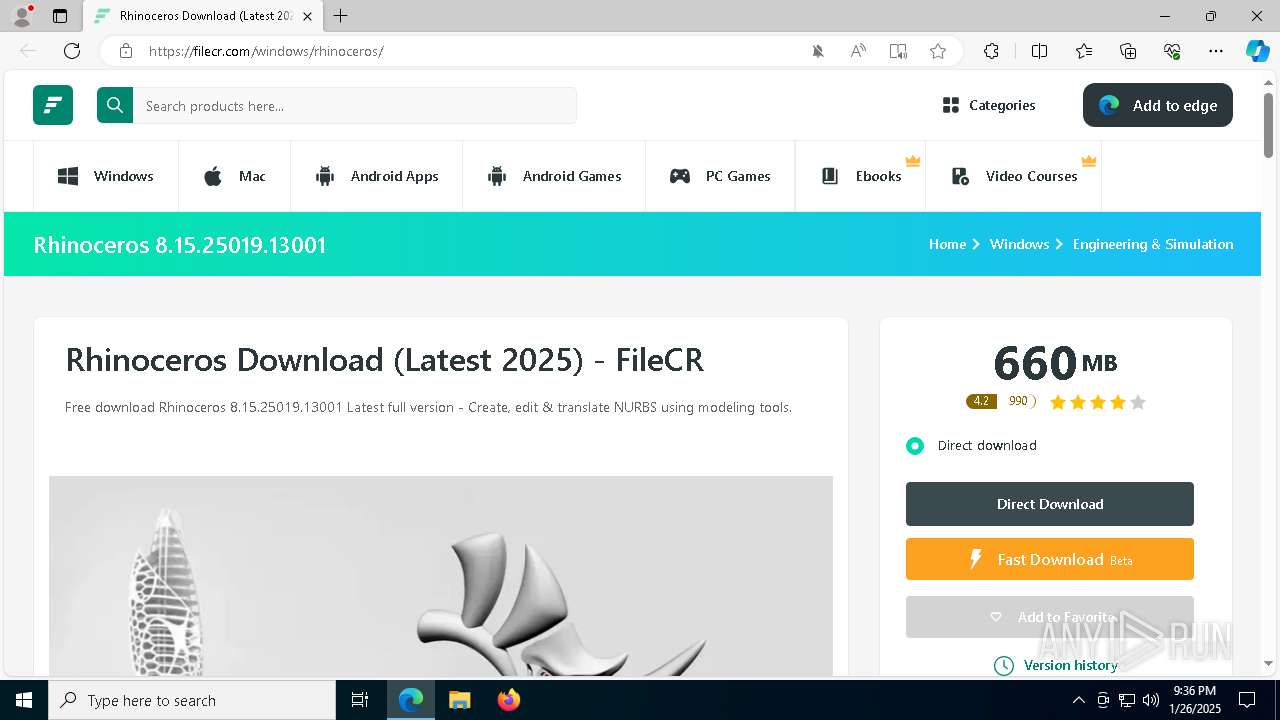Image resolution: width=1280 pixels, height=720 pixels.
Task: Click the FileCR logo icon
Action: pos(53,105)
